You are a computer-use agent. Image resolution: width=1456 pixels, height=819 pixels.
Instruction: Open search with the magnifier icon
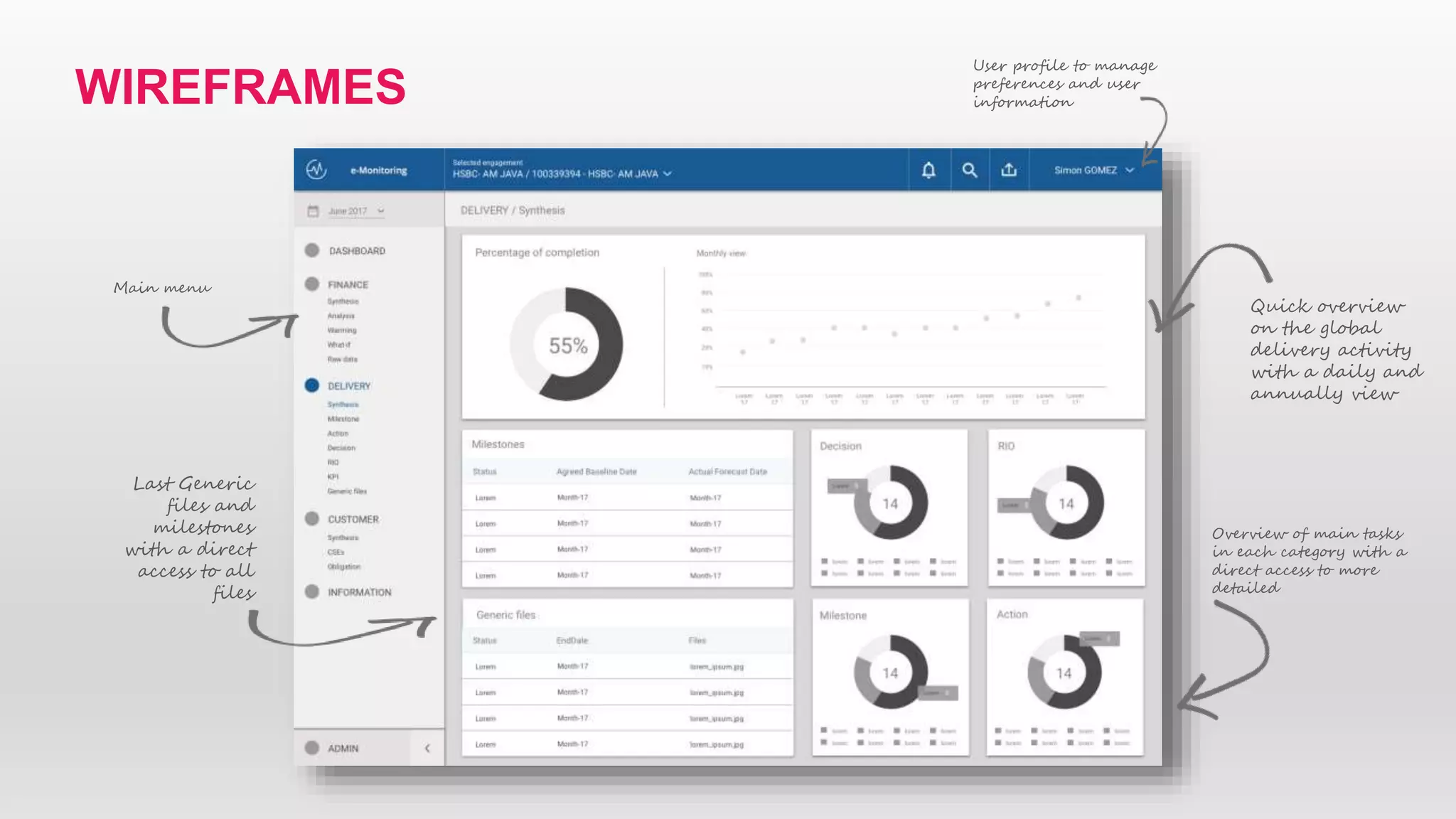969,170
